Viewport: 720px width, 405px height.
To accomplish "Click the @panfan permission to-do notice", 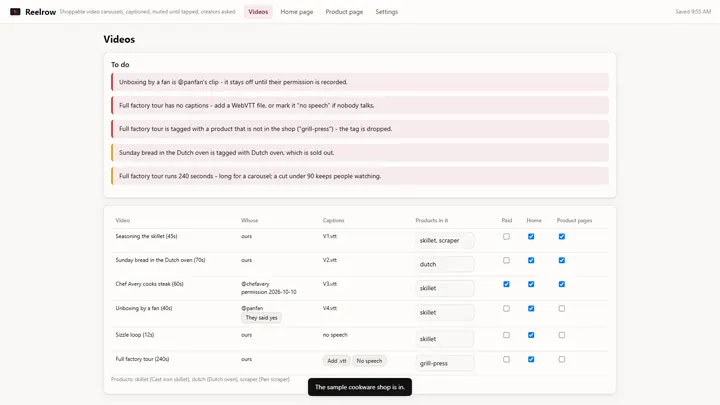I will 360,82.
